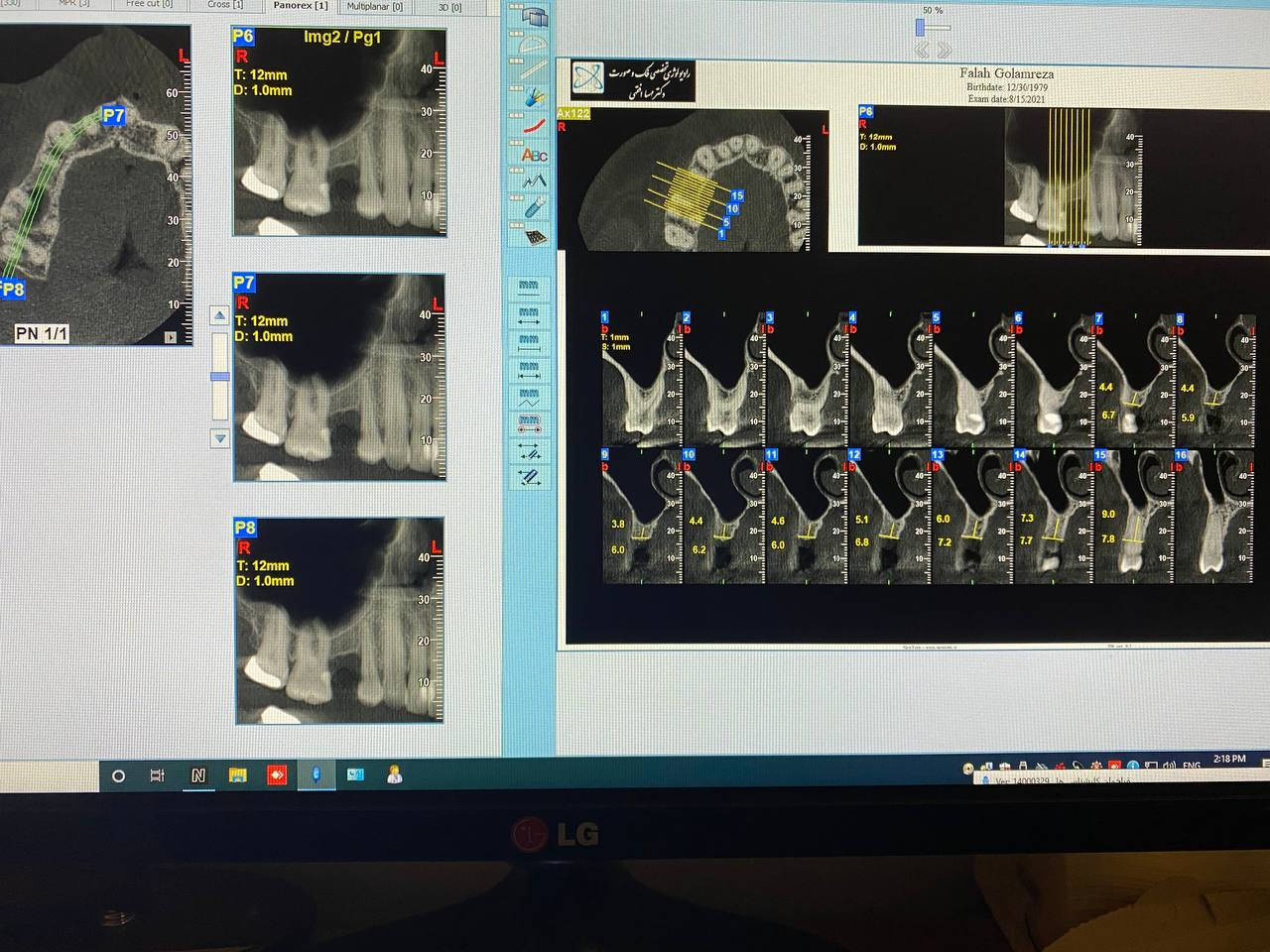Select the P8 panoramic image
This screenshot has width=1270, height=952.
(339, 621)
